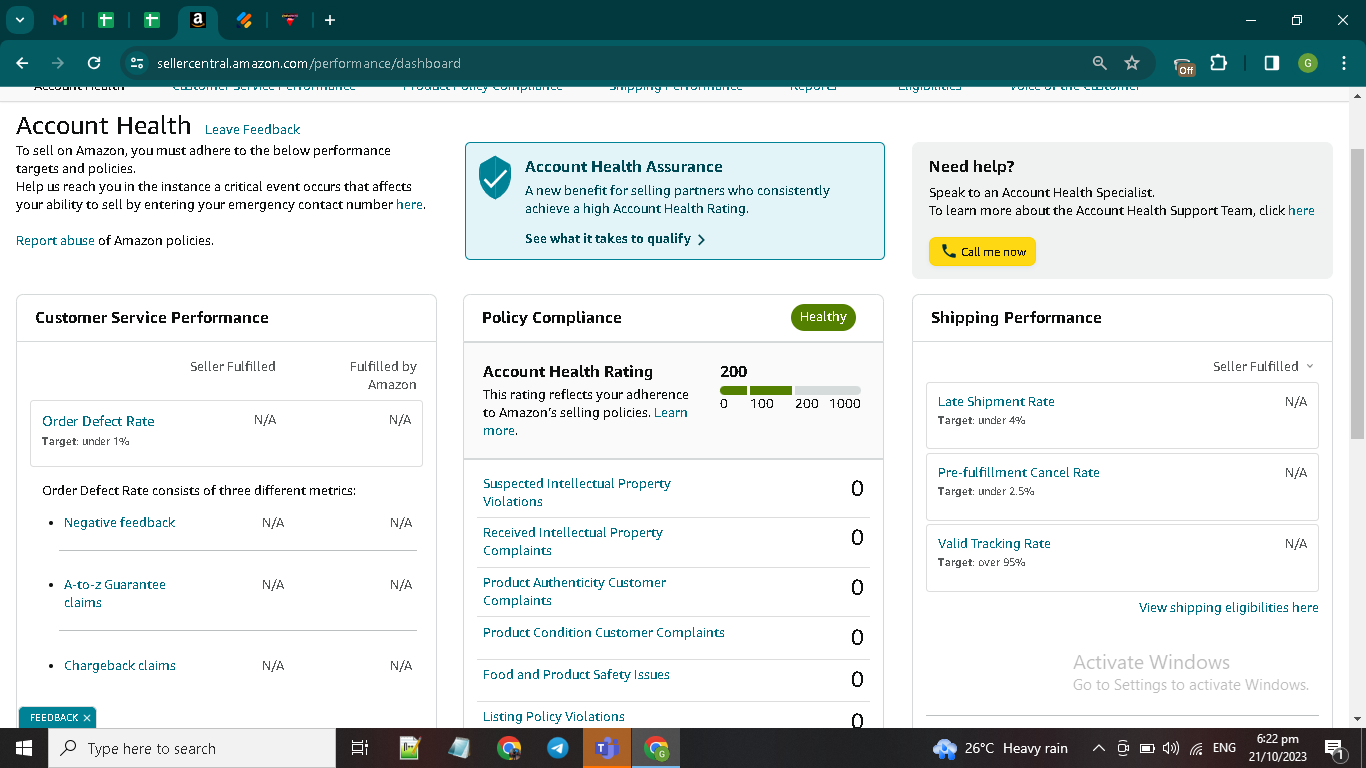1366x768 pixels.
Task: Open a new browser tab
Action: [x=330, y=20]
